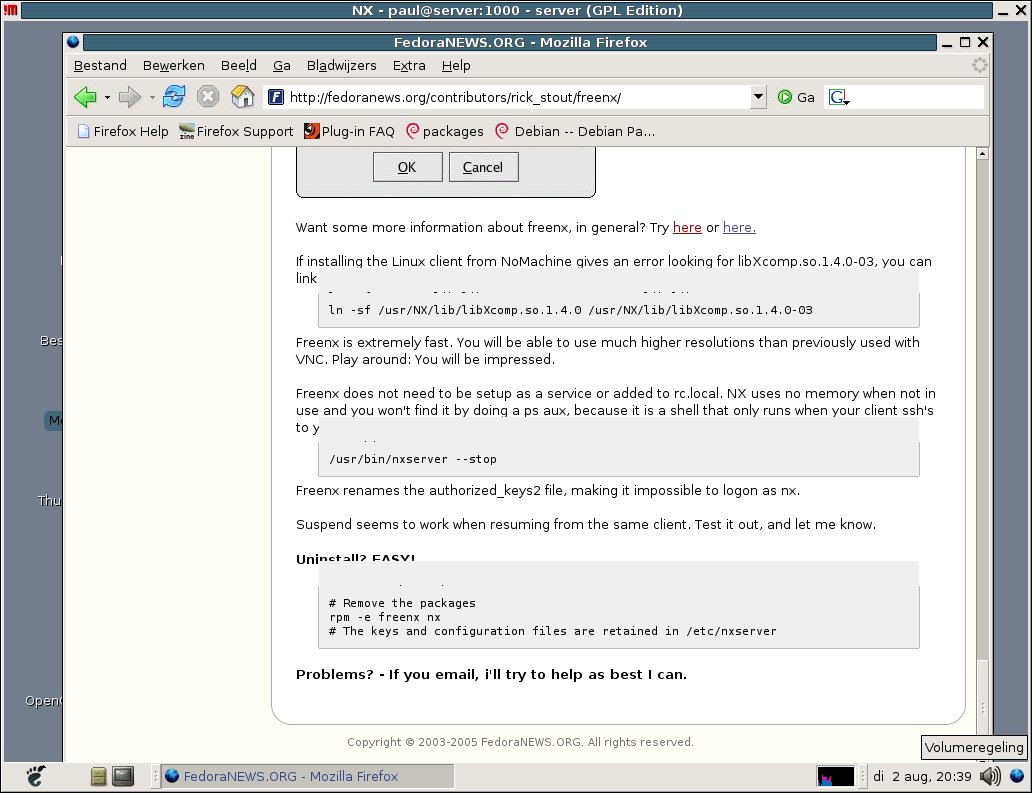
Task: Open the Beeld menu
Action: [x=238, y=65]
